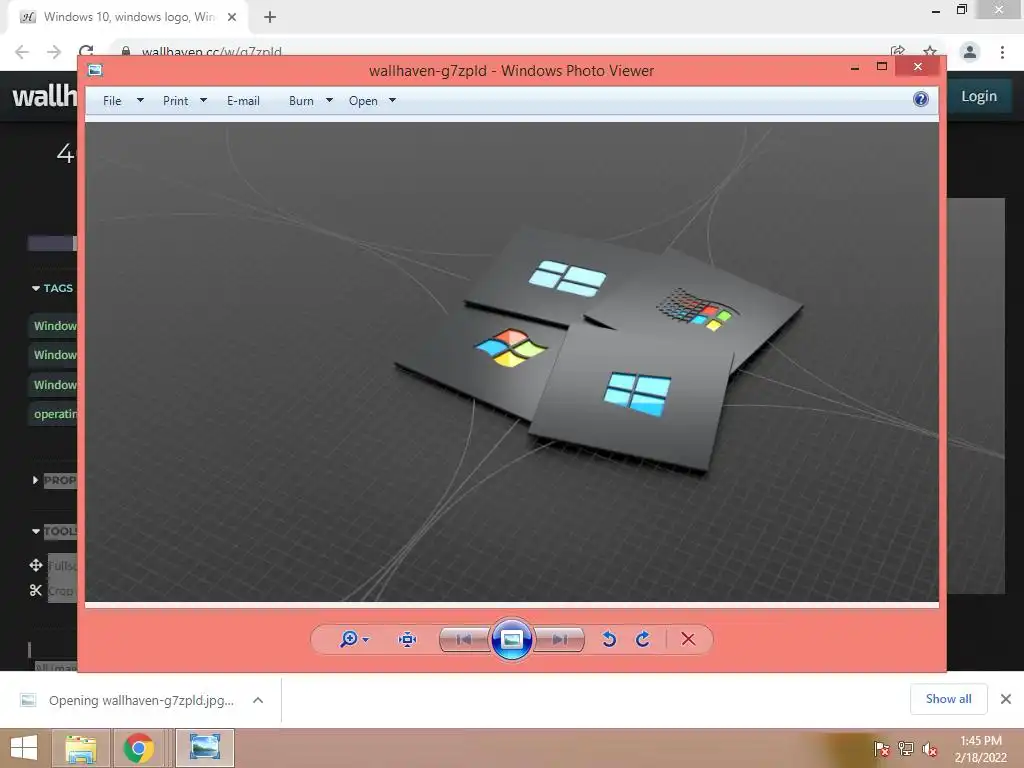The width and height of the screenshot is (1024, 768).
Task: Select Photo Viewer taskbar button
Action: coord(204,748)
